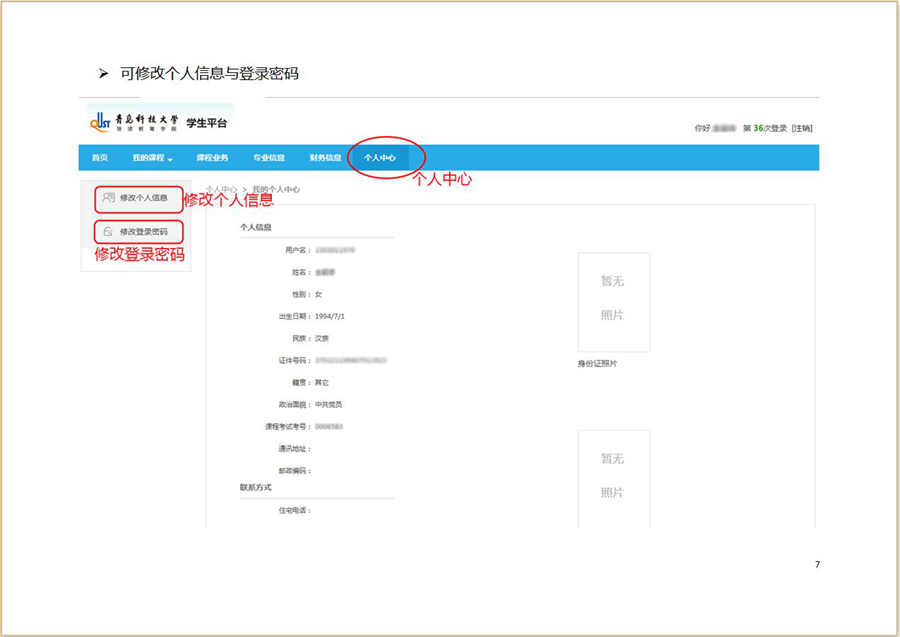Click the person icon beside 修改个人信息
The height and width of the screenshot is (637, 900).
click(109, 198)
